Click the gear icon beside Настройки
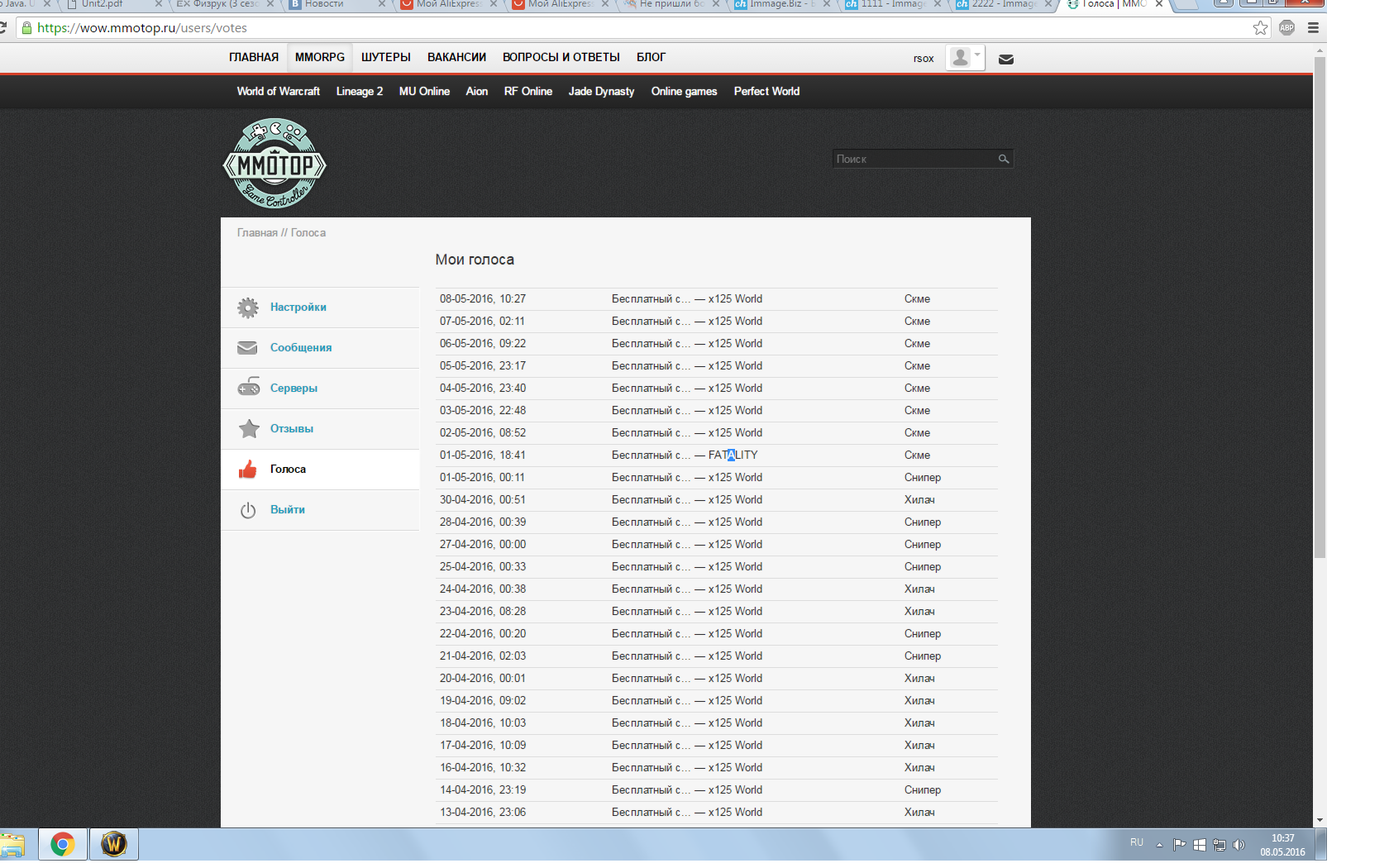The width and height of the screenshot is (1389, 868). pyautogui.click(x=248, y=308)
